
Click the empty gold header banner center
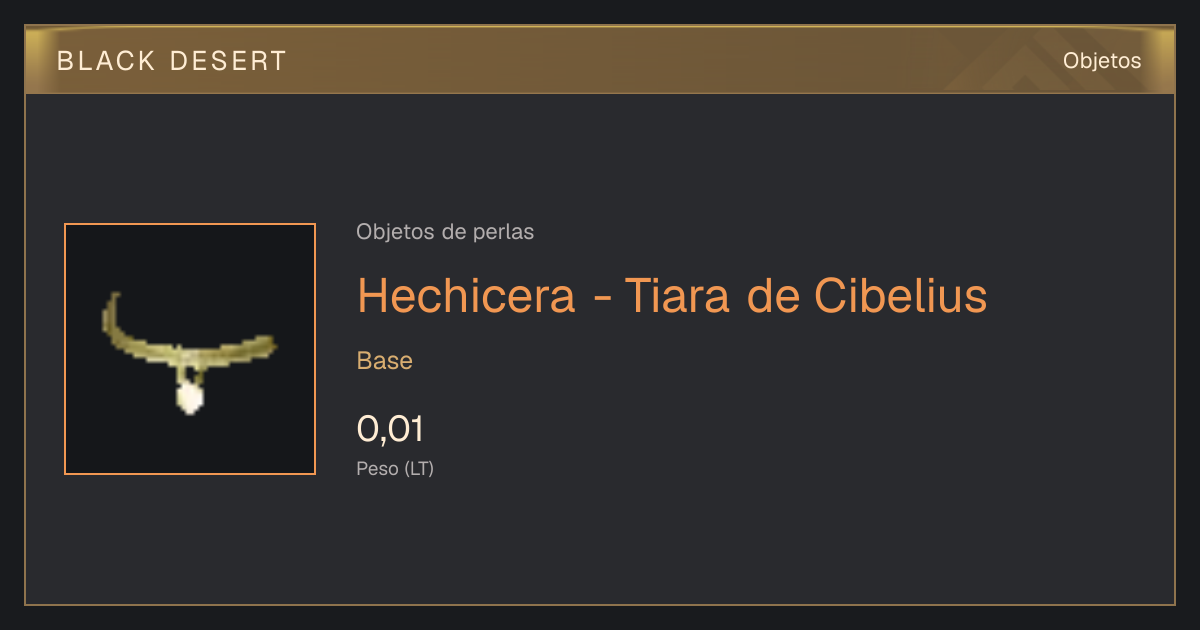600,60
